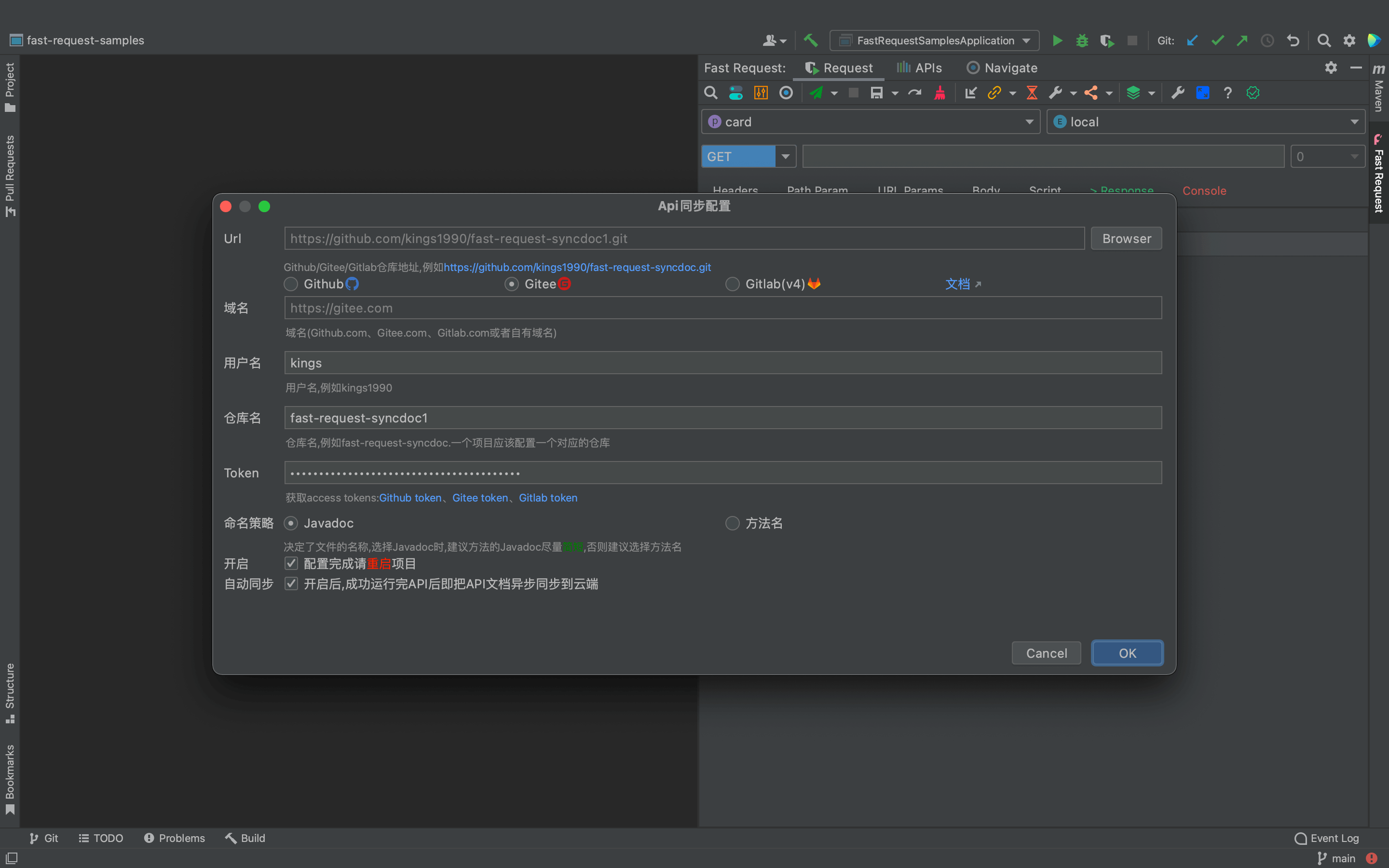Image resolution: width=1389 pixels, height=868 pixels.
Task: Click the orange share icon in the toolbar
Action: 1091,93
